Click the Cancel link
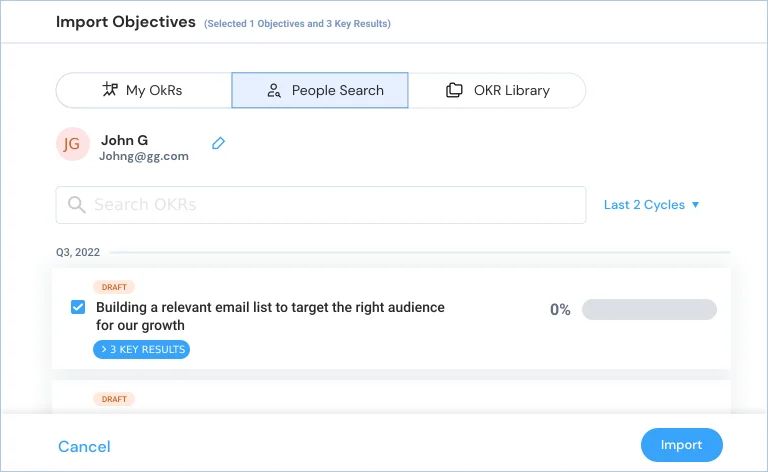This screenshot has width=768, height=472. (84, 447)
